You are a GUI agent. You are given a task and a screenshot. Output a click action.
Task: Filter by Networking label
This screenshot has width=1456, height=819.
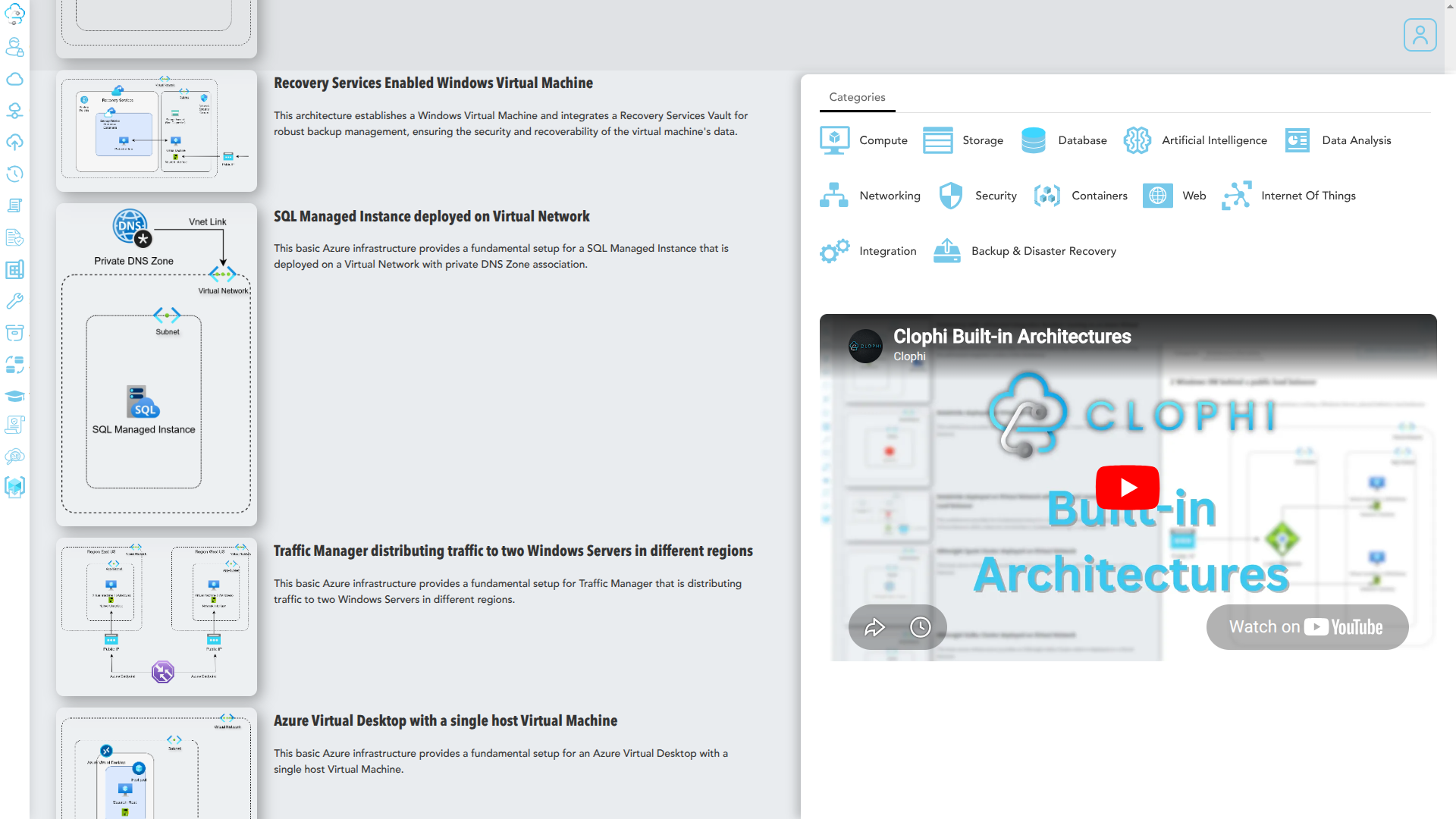pyautogui.click(x=890, y=196)
